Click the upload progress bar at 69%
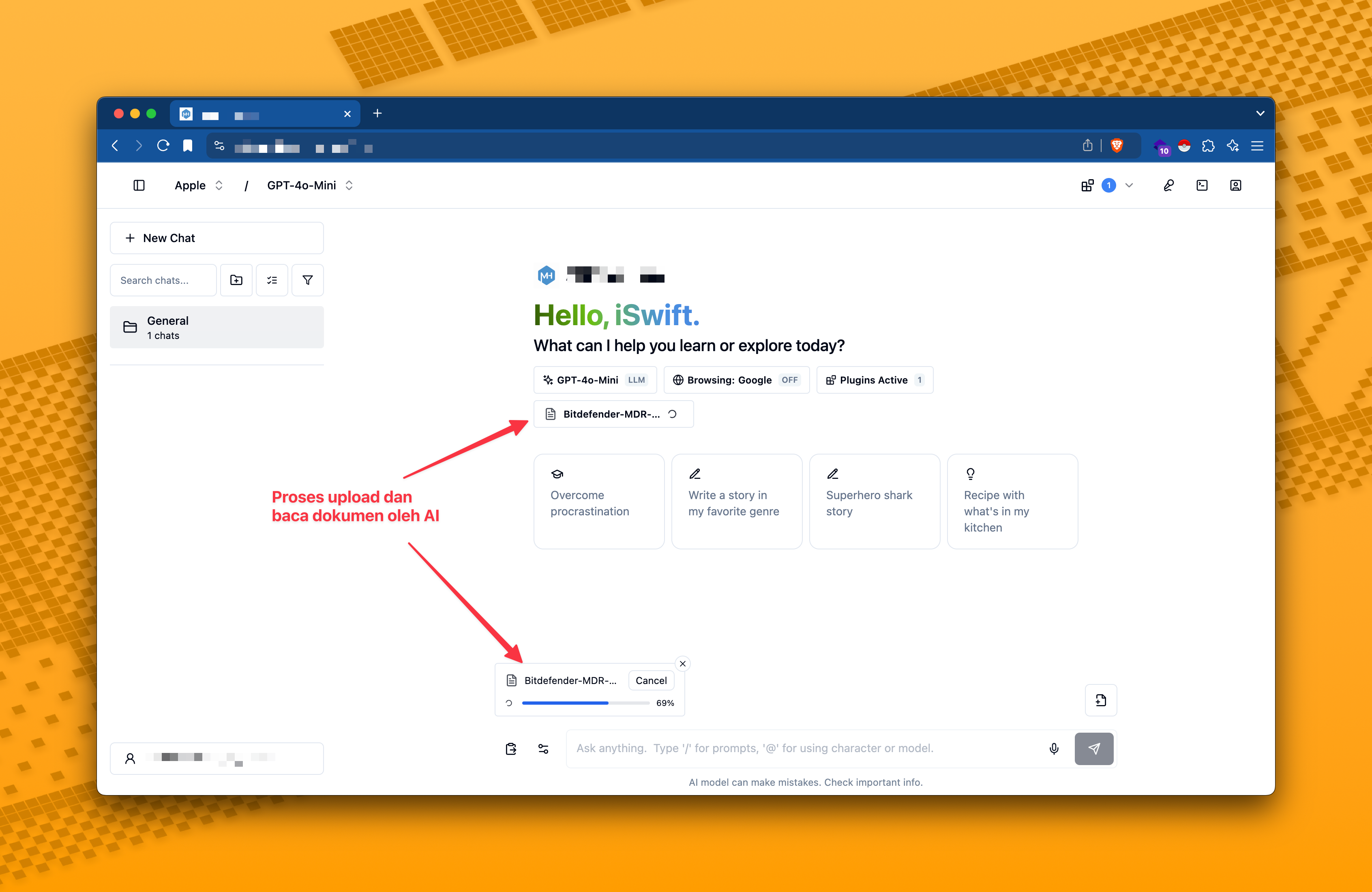Image resolution: width=1372 pixels, height=892 pixels. click(x=586, y=703)
